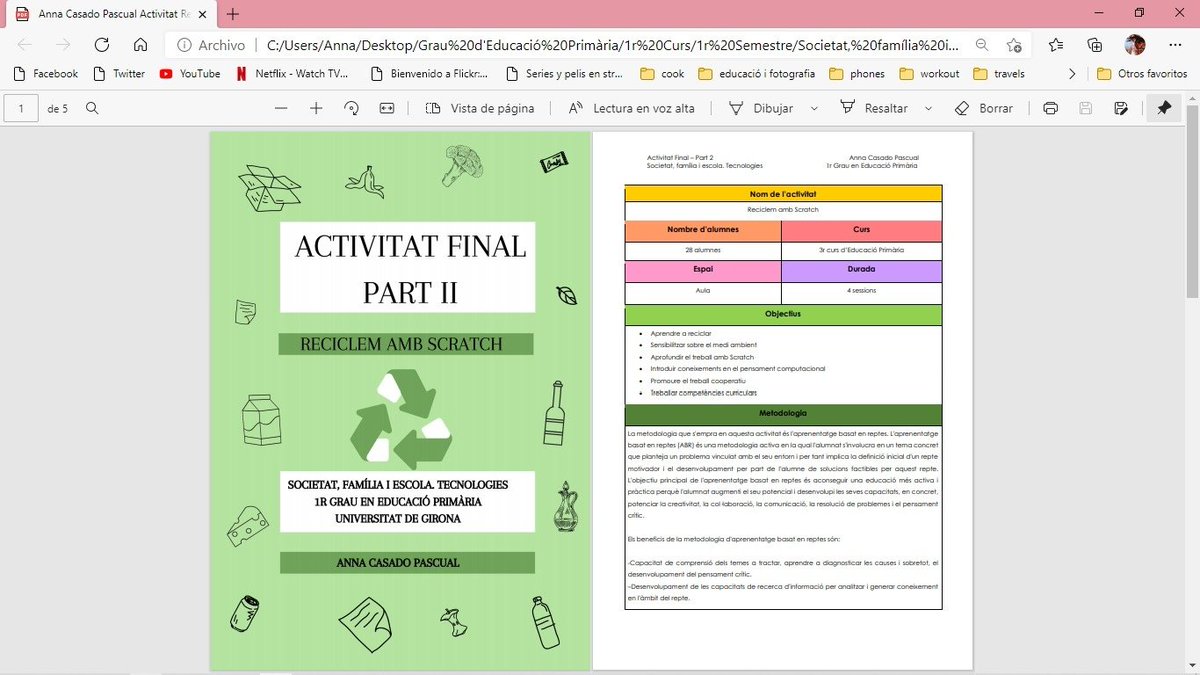Click the Save As disk-with-pencil icon
The width and height of the screenshot is (1200, 675).
pos(1121,108)
